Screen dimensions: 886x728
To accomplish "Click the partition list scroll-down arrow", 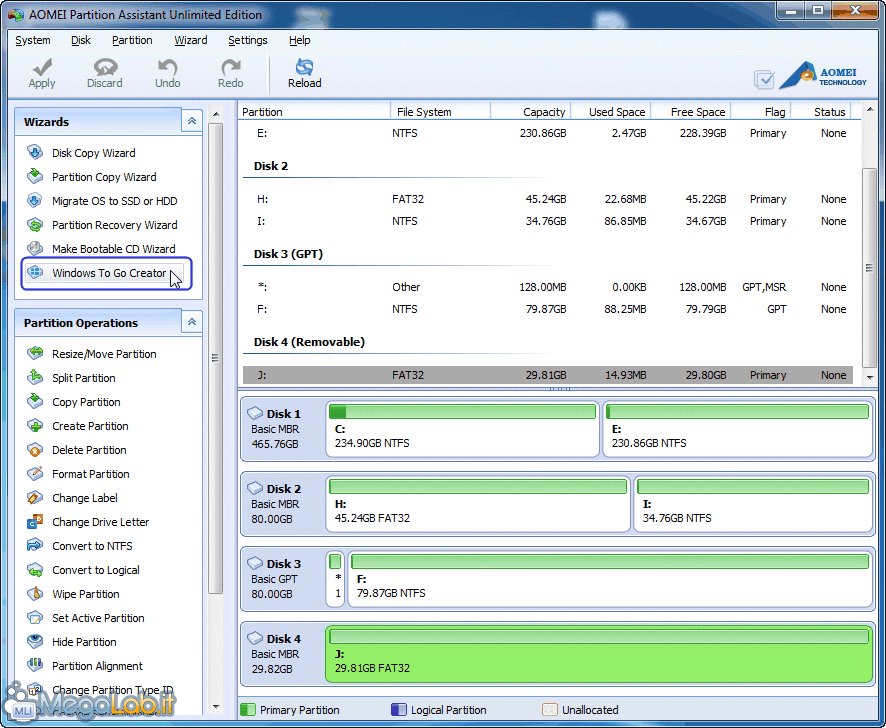I will coord(869,377).
